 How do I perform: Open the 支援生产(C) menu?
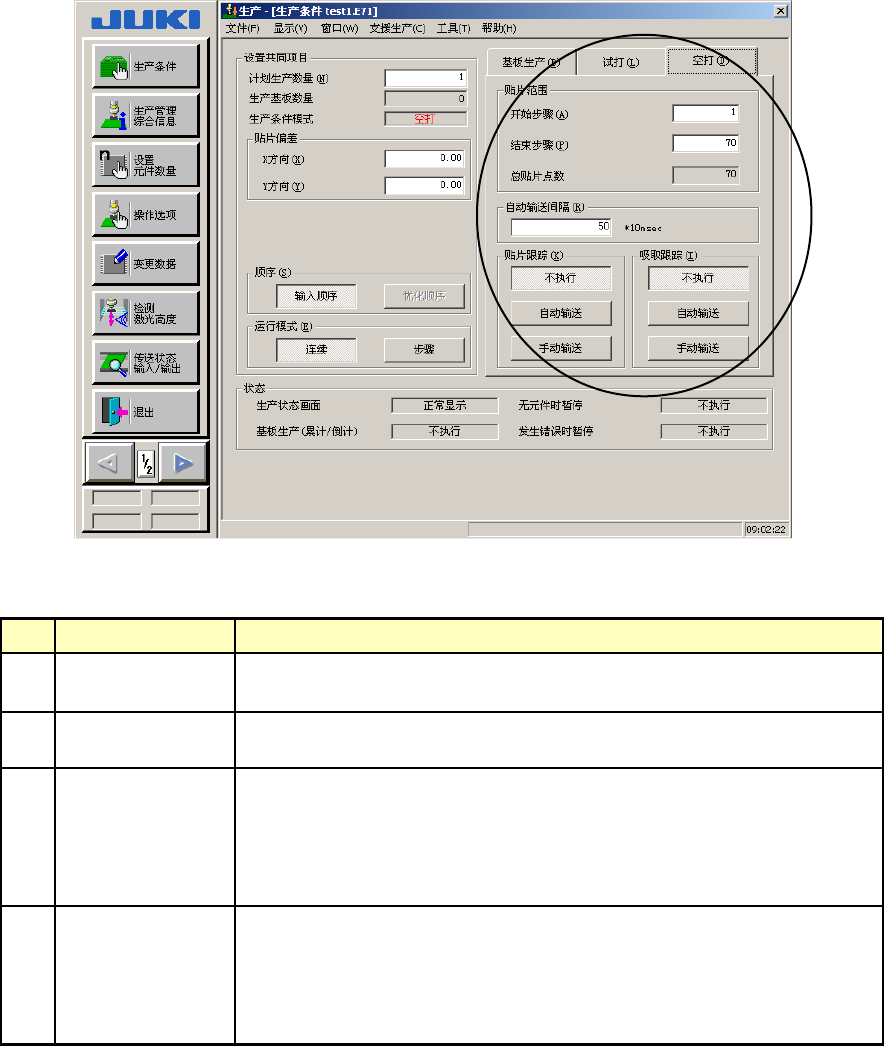pyautogui.click(x=397, y=28)
